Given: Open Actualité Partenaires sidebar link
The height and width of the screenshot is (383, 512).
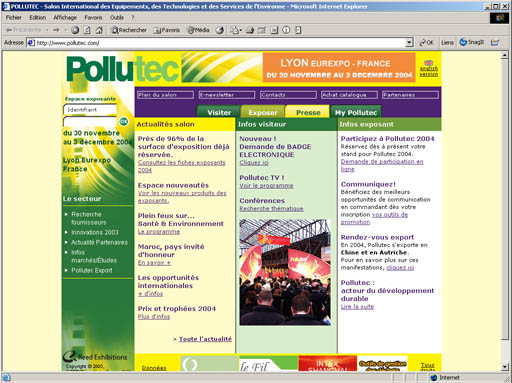Looking at the screenshot, I should click(99, 242).
